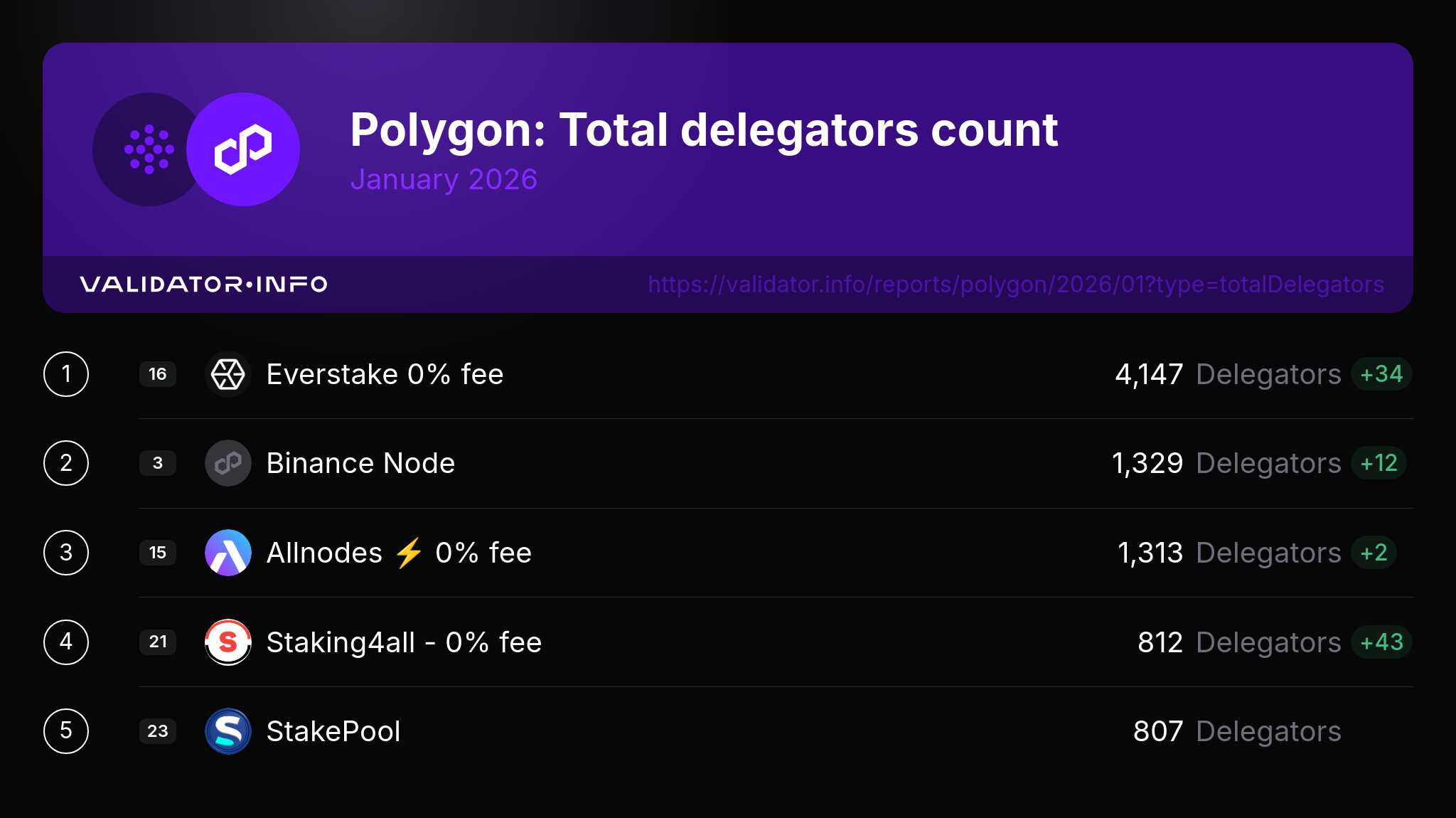Viewport: 1456px width, 818px height.
Task: Click the purple dotted validator.info emblem
Action: click(x=149, y=149)
